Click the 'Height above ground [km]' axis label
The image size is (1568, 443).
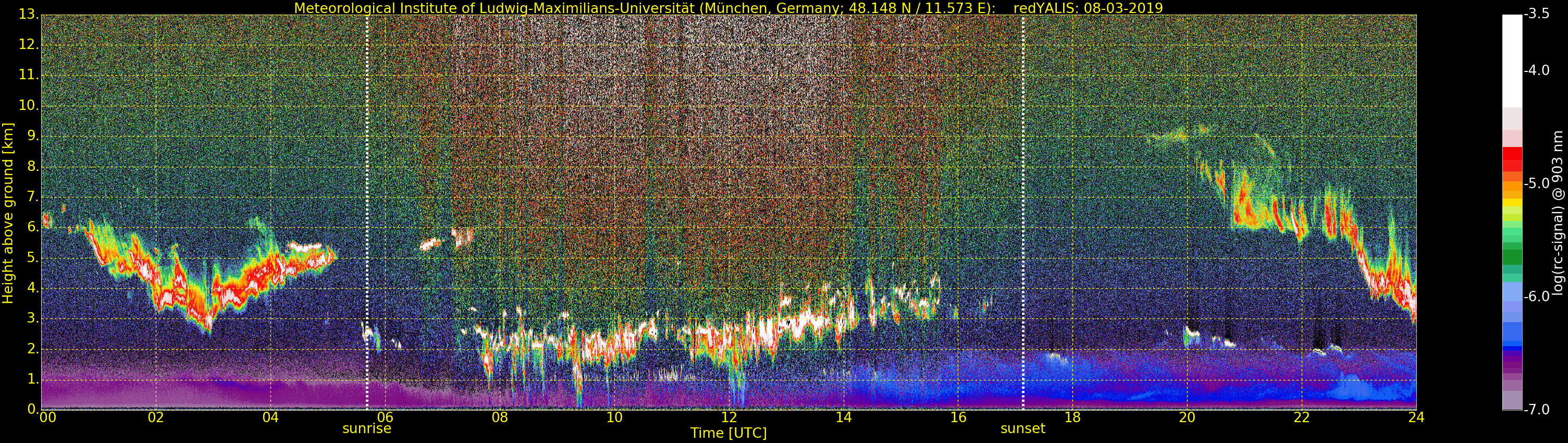pos(8,213)
